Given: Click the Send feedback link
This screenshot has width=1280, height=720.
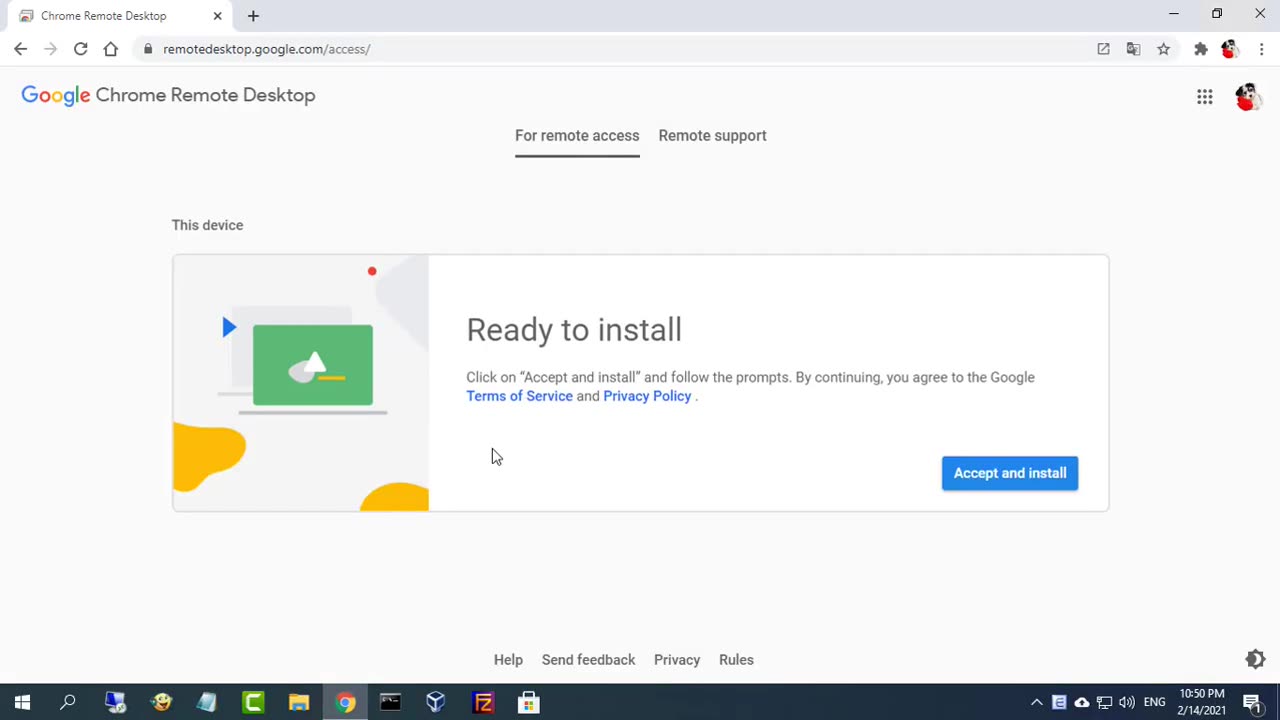Looking at the screenshot, I should coord(588,660).
